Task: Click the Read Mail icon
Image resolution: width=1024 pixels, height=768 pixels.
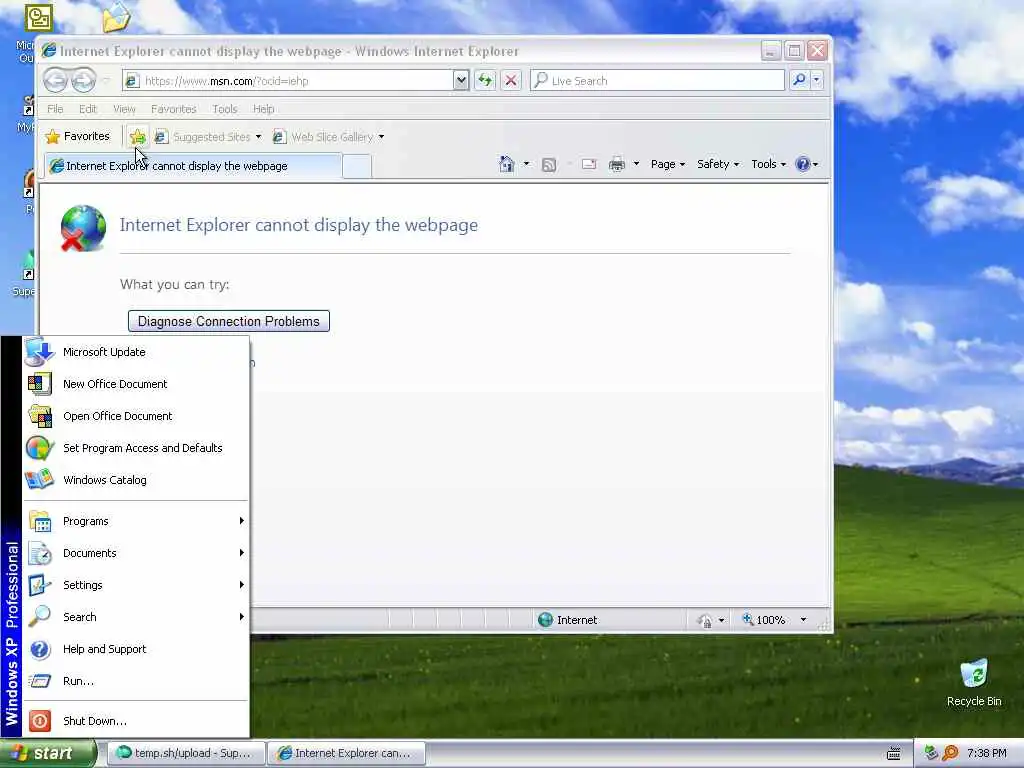Action: (589, 164)
